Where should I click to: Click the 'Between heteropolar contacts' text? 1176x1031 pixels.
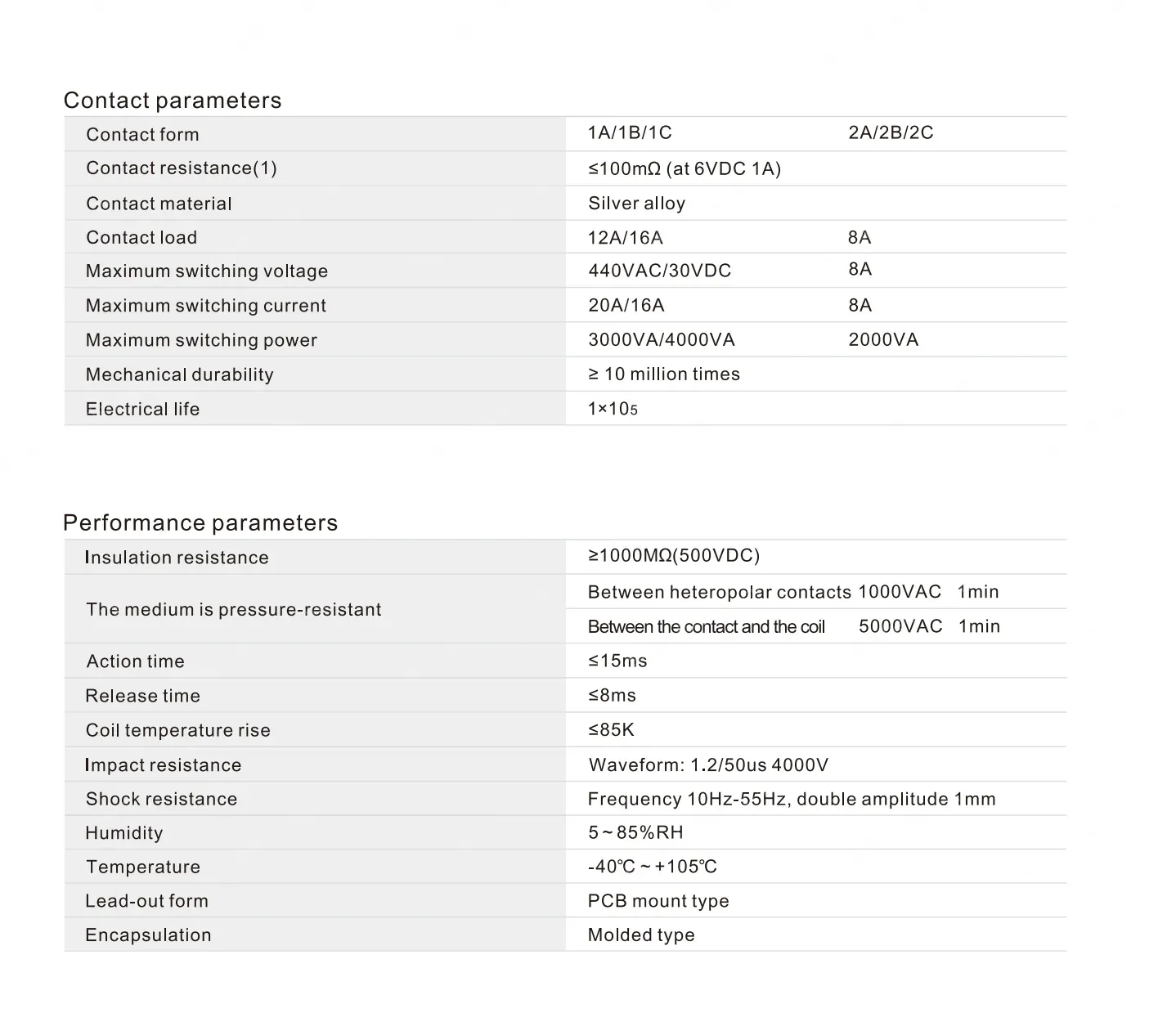720,592
